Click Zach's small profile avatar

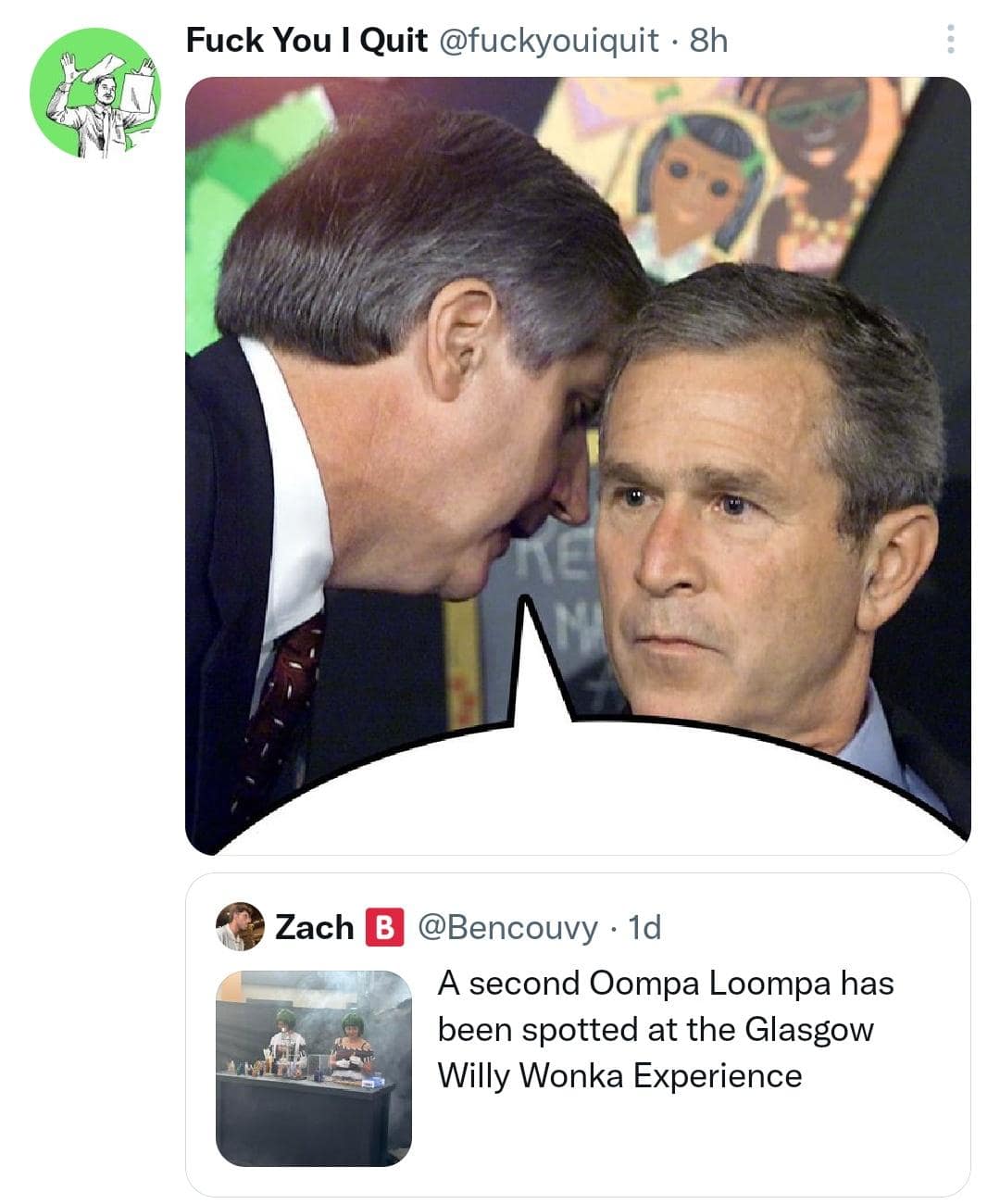click(240, 926)
